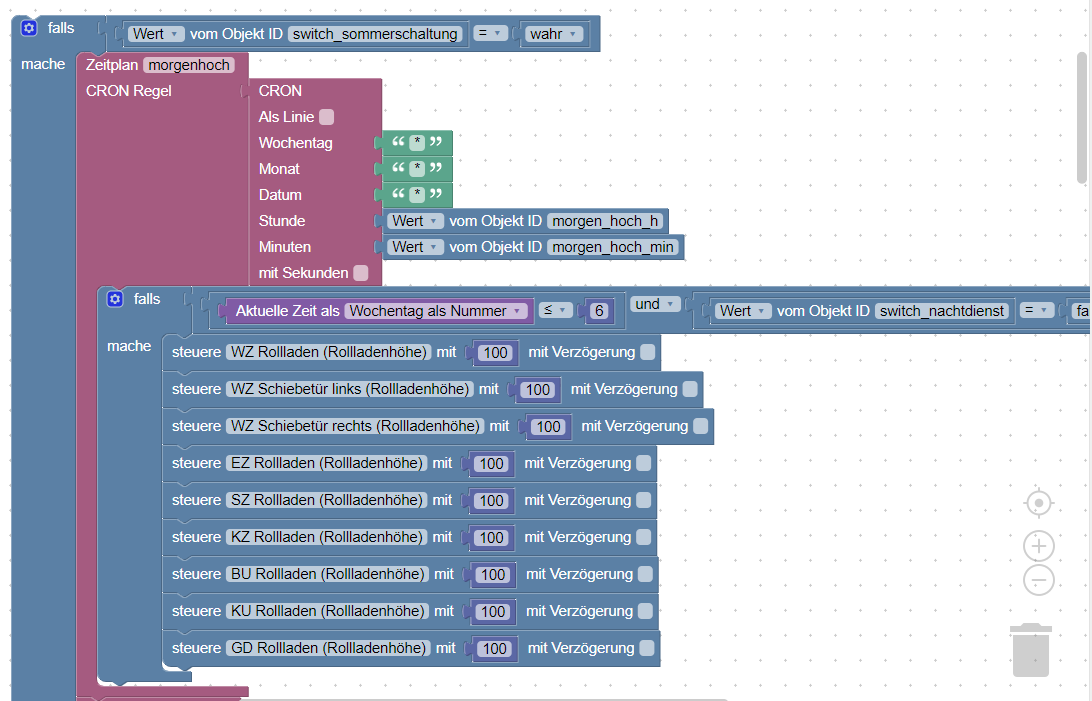Select object WZ Rollladen (Rollladenhöhe)
This screenshot has width=1092, height=701.
coord(329,352)
